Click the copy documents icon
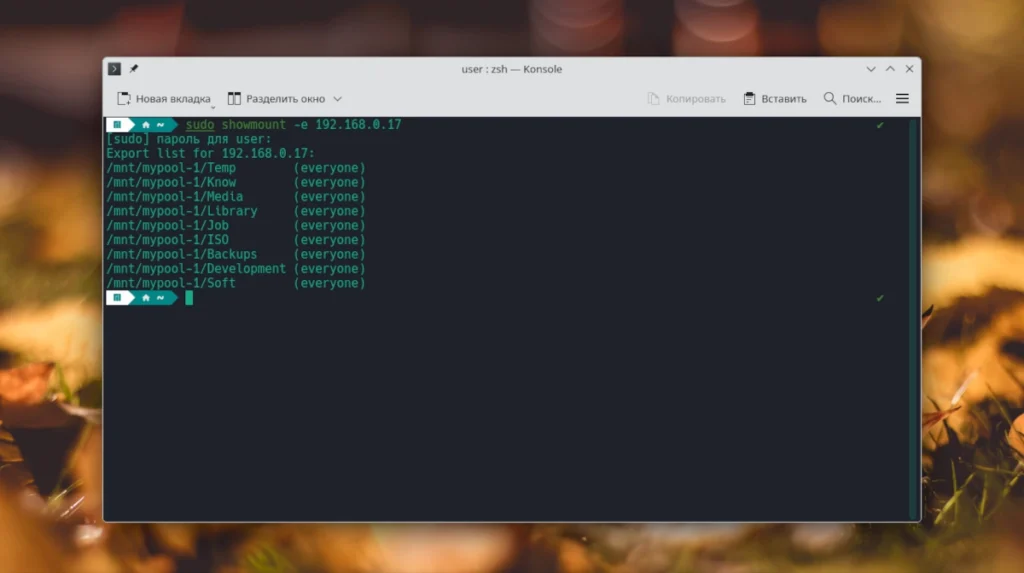Image resolution: width=1024 pixels, height=573 pixels. point(654,99)
